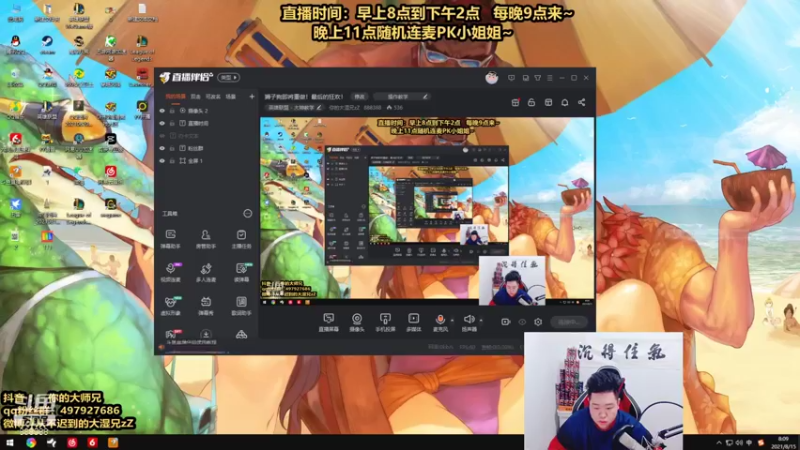Hide the 粉丝群 text layer
The width and height of the screenshot is (800, 450).
(162, 148)
